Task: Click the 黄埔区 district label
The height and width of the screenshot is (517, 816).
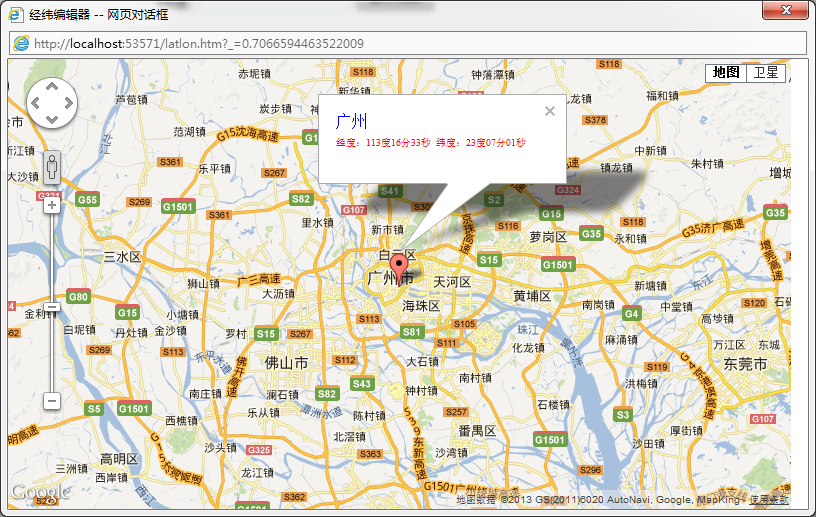Action: (x=532, y=296)
